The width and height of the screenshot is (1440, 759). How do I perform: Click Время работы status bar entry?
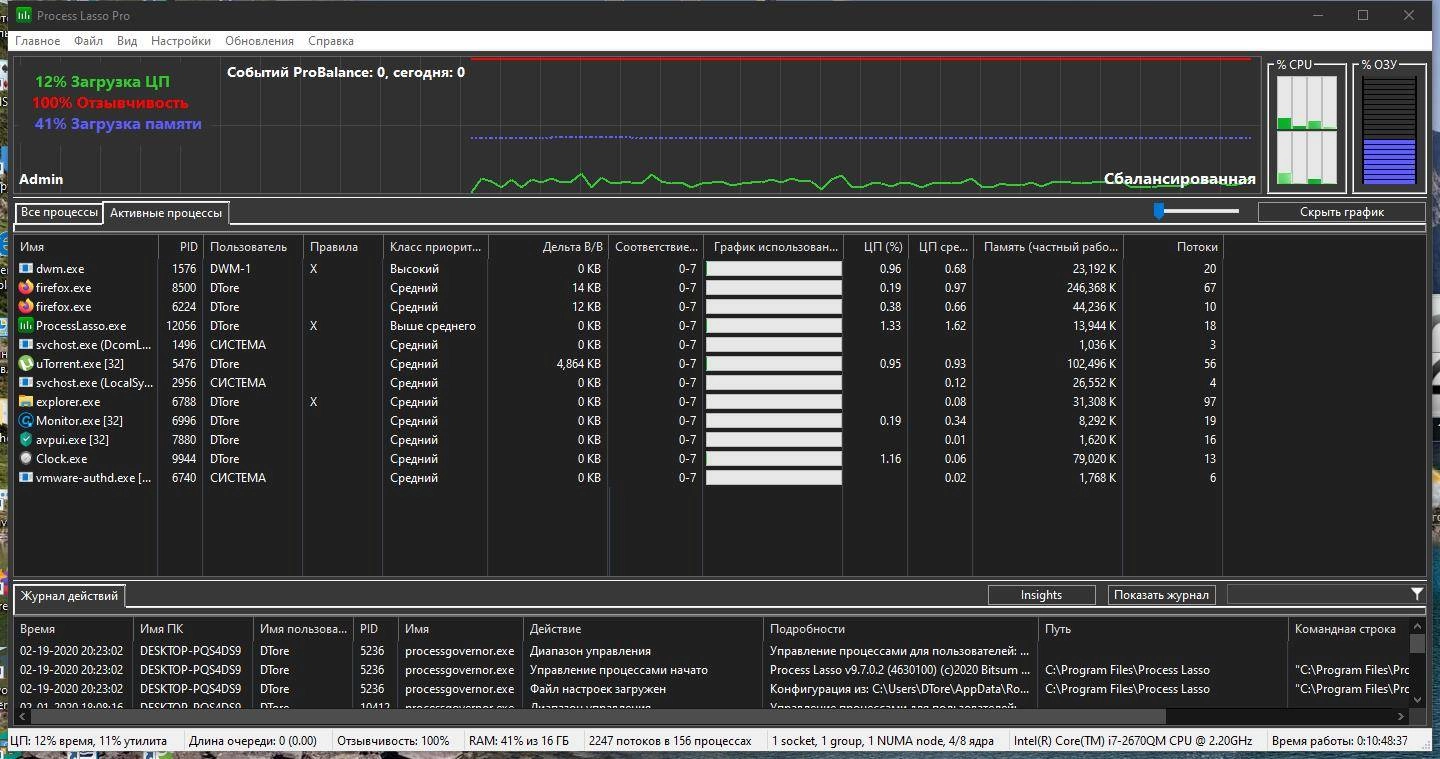point(1339,741)
